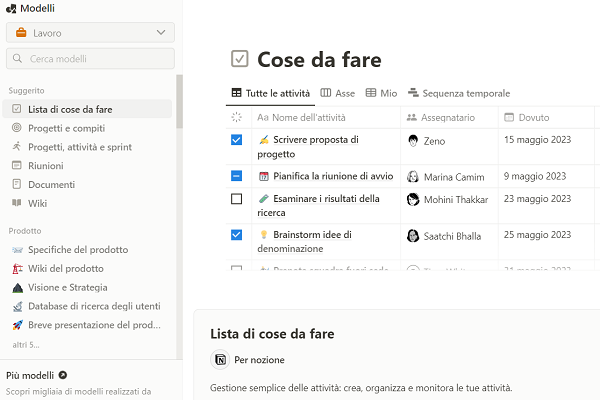Image resolution: width=600 pixels, height=400 pixels.
Task: Uncheck the Scrivere proposta di progetto checkbox
Action: point(236,141)
